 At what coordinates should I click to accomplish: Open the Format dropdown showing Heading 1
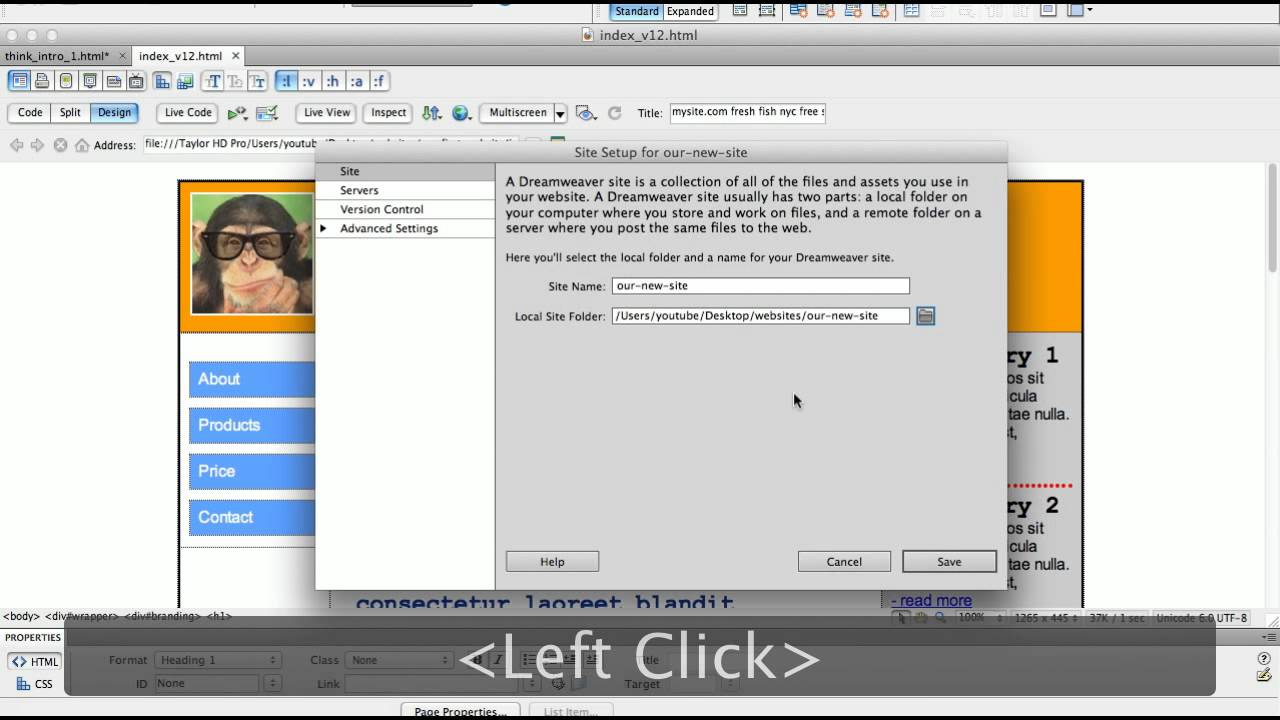click(x=217, y=660)
